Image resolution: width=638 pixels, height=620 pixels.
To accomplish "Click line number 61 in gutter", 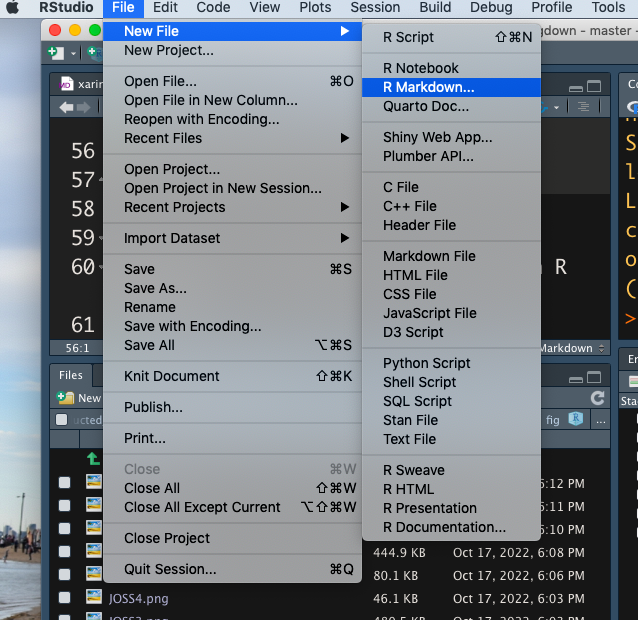I will 83,325.
